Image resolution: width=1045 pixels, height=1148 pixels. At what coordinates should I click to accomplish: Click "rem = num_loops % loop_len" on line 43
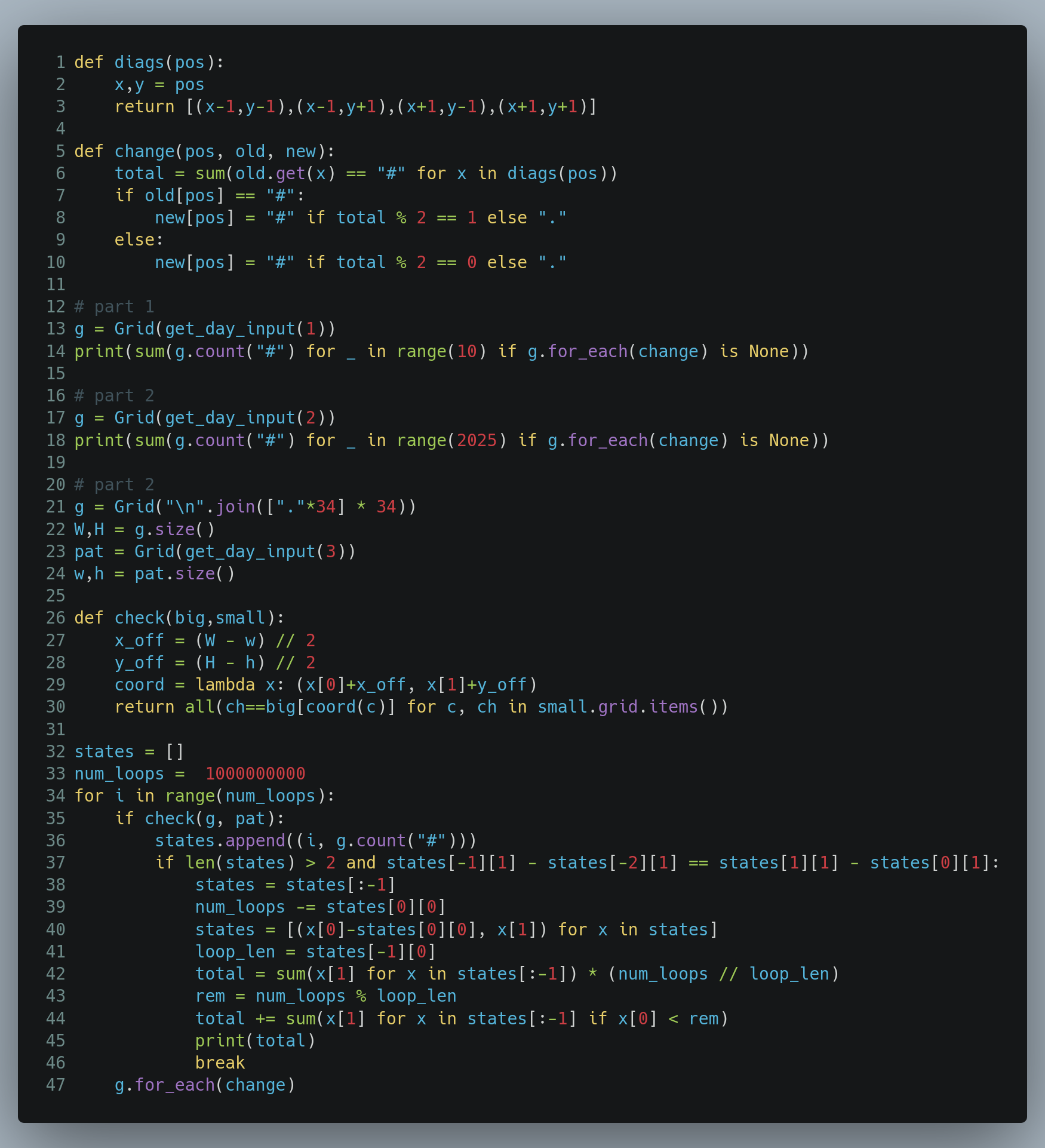coord(326,996)
